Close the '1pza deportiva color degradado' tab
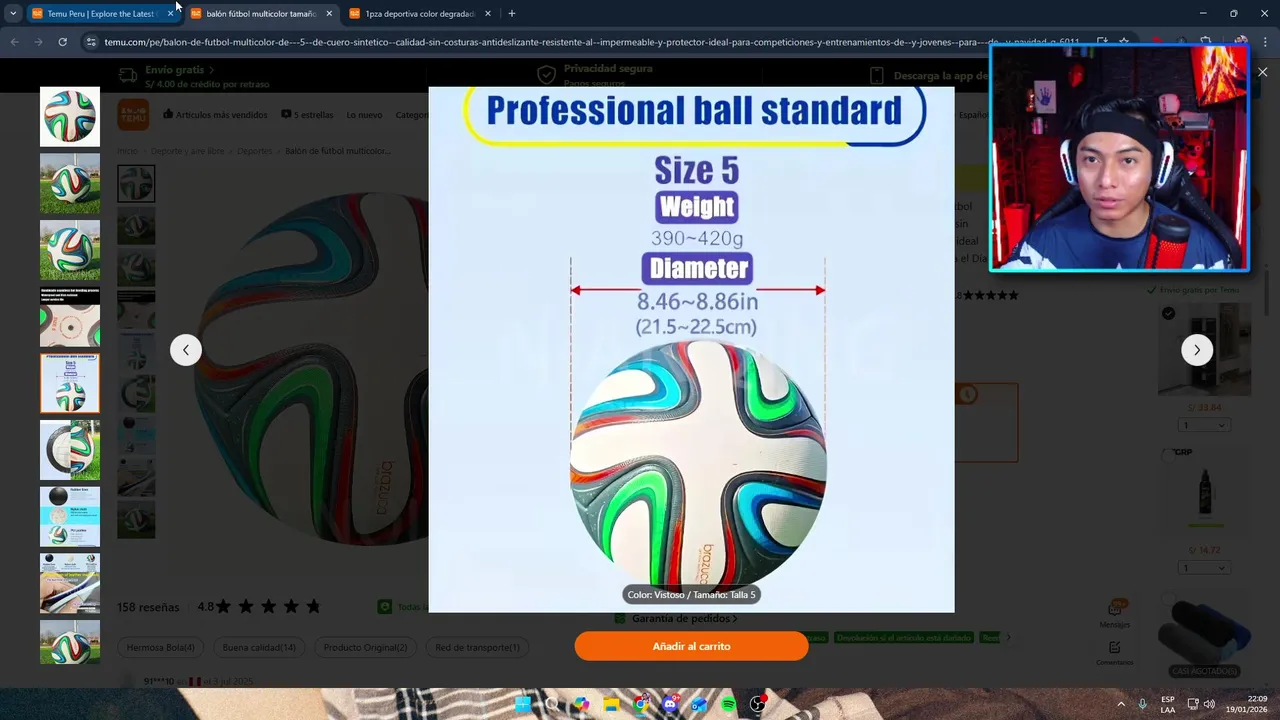1280x720 pixels. tap(488, 14)
